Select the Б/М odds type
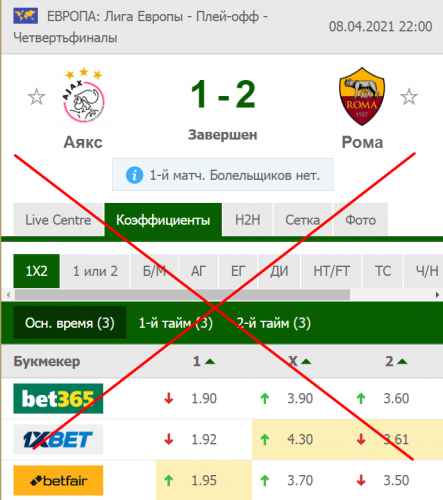Screen dimensions: 443x500 point(154,271)
